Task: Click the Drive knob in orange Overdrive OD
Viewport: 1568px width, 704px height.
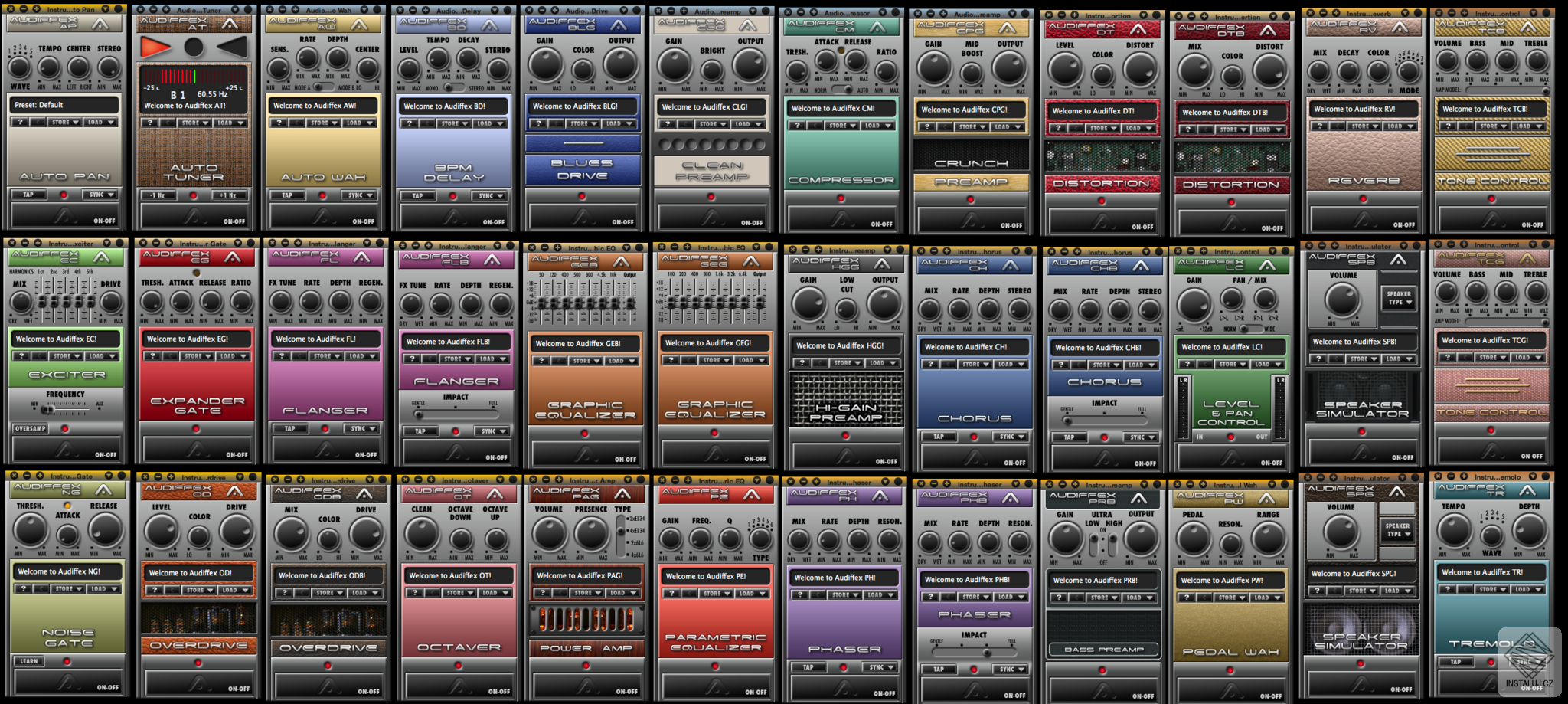Action: coord(236,531)
